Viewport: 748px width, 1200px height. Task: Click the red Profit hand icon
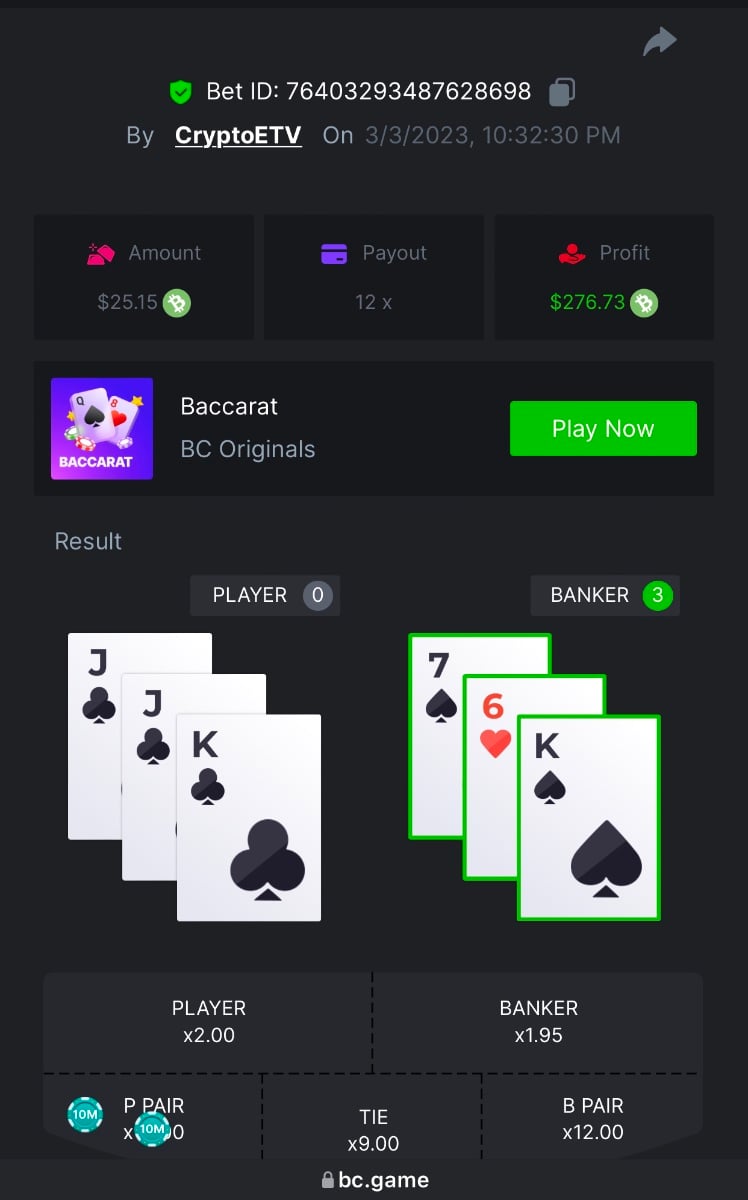(572, 254)
